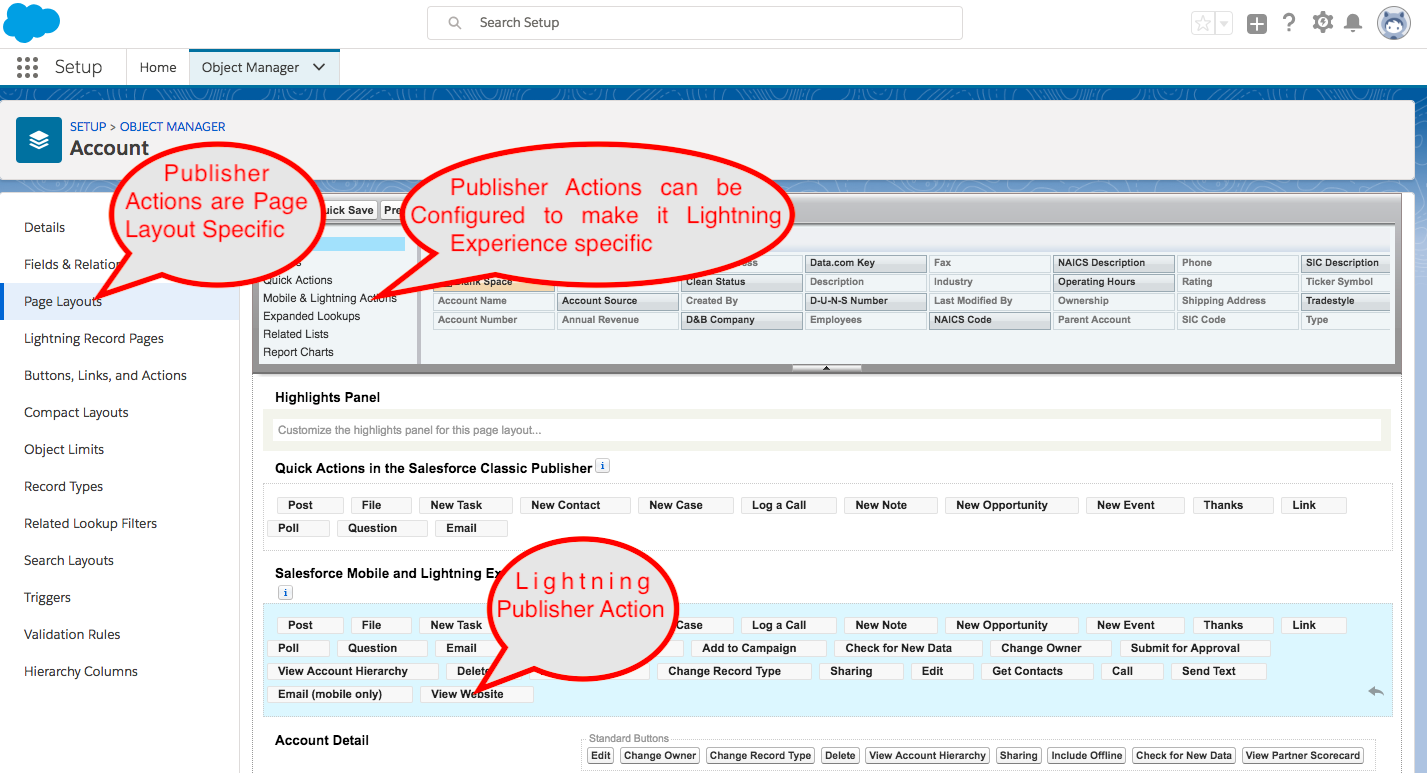Select the Get Contacts action
1427x773 pixels.
(1038, 671)
